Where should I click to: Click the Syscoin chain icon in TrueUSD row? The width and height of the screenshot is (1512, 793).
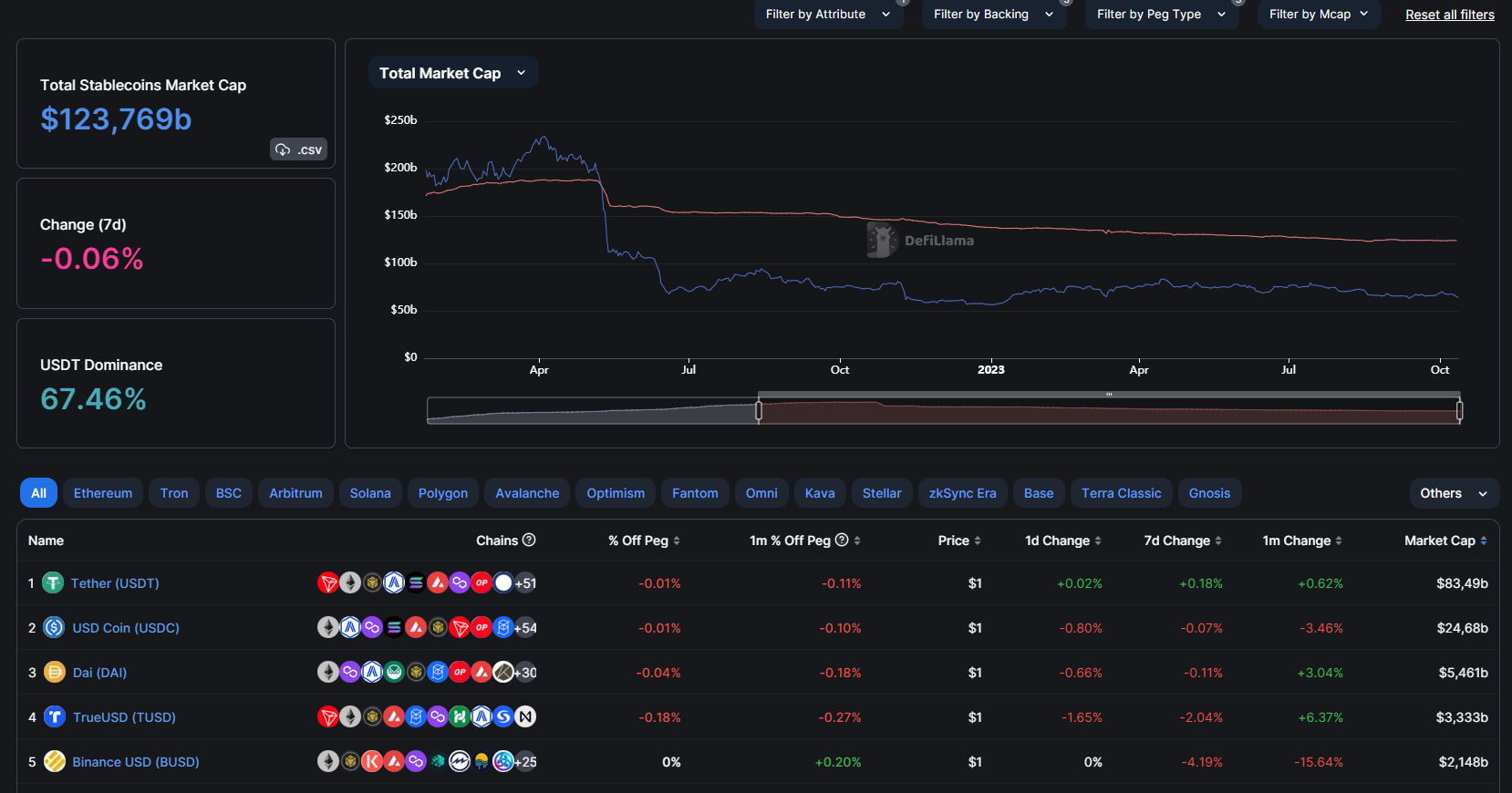coord(503,717)
